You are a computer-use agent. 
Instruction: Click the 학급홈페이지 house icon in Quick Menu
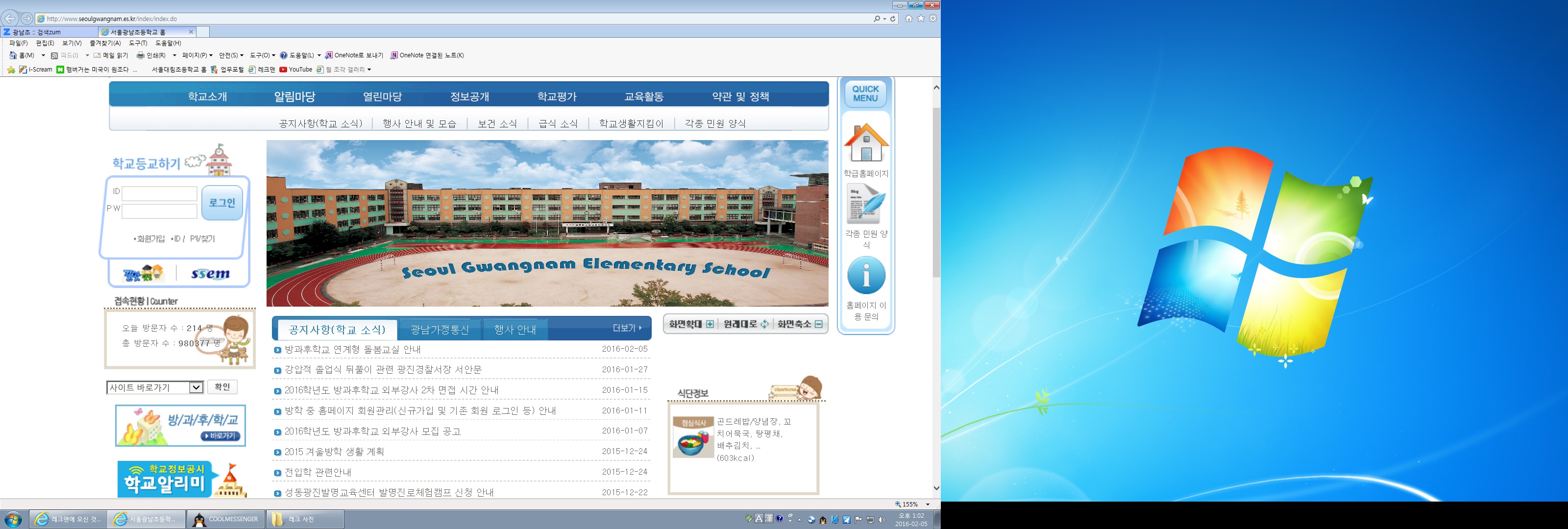coord(866,143)
